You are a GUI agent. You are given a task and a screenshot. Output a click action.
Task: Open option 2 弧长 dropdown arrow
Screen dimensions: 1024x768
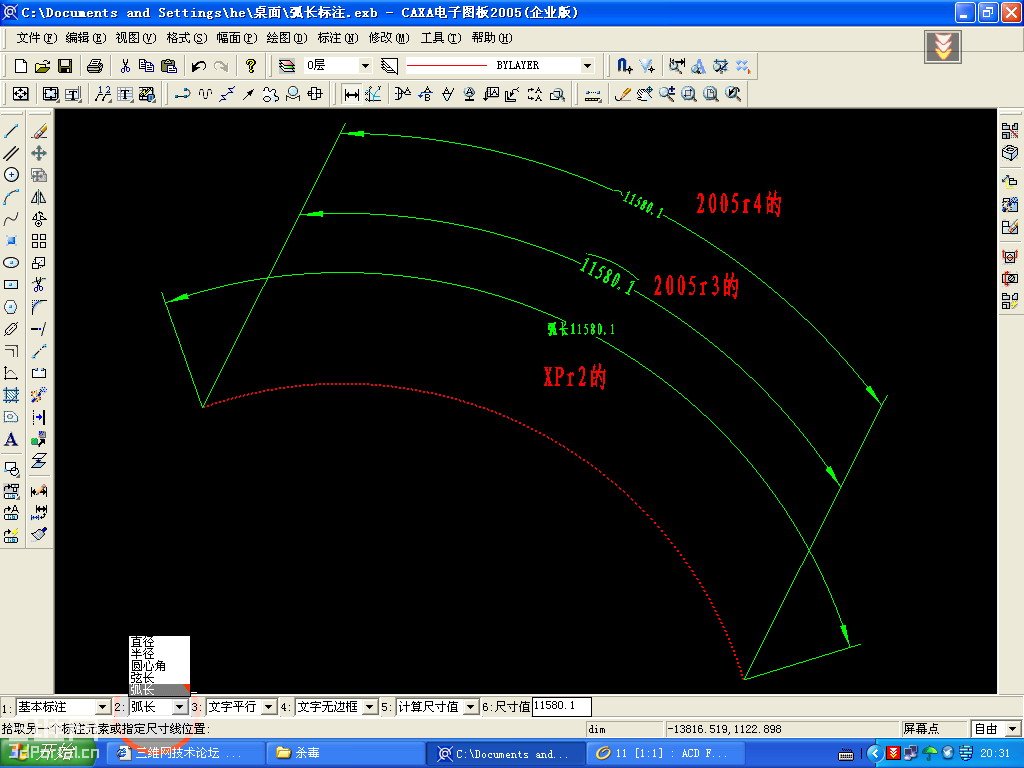[179, 707]
